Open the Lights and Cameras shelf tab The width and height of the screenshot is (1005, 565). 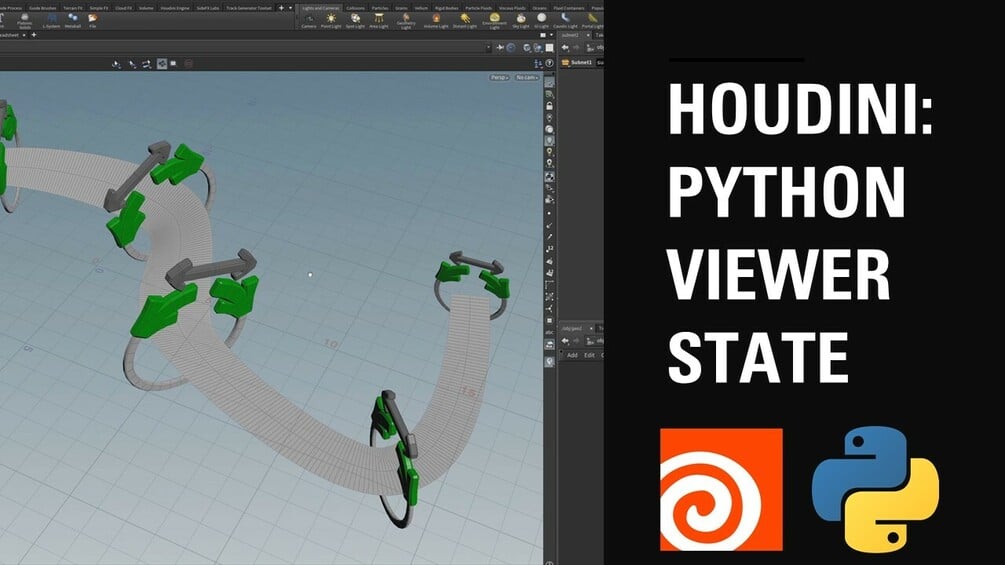320,8
